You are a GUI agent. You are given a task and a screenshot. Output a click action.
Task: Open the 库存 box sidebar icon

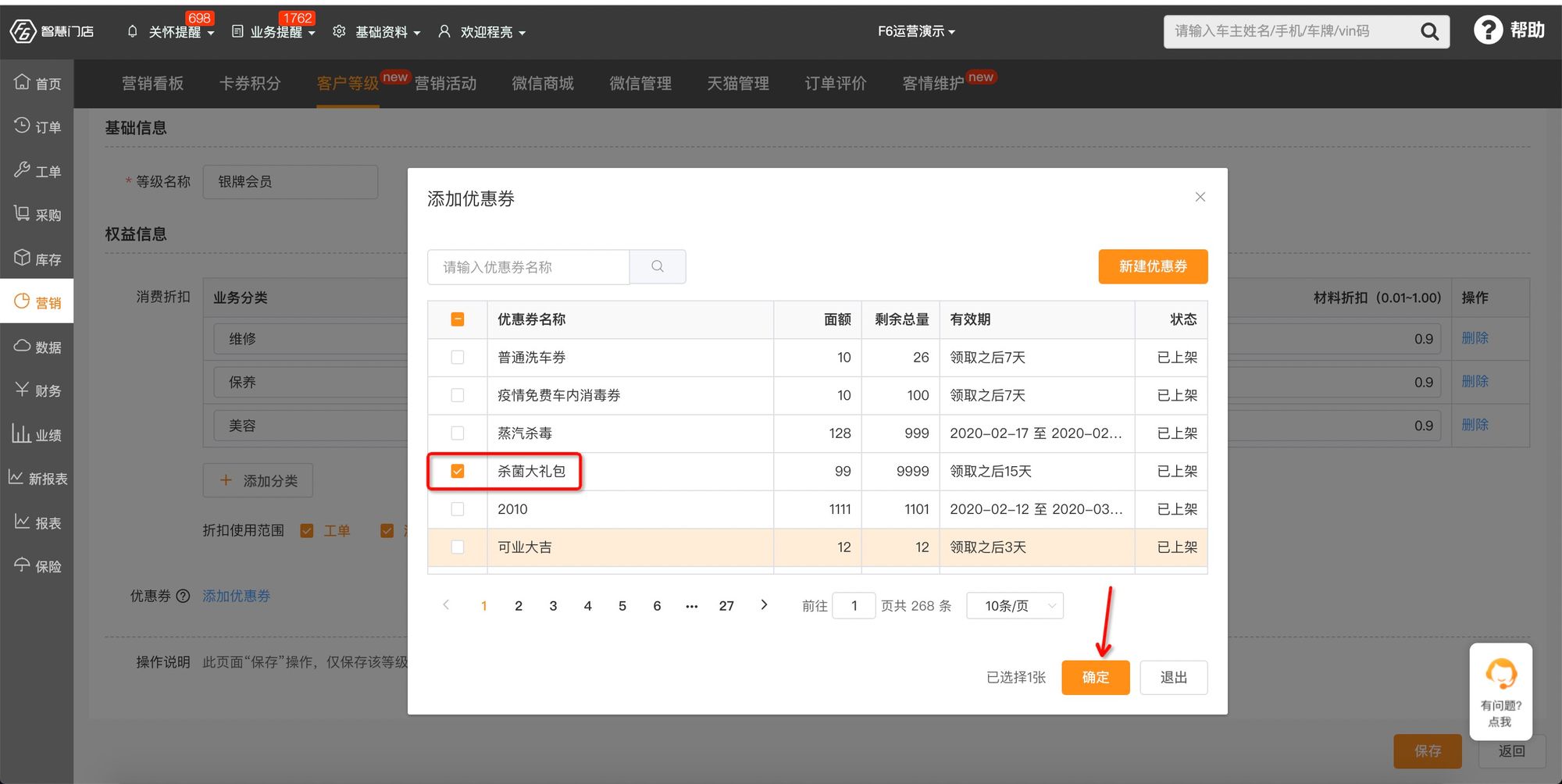(22, 258)
